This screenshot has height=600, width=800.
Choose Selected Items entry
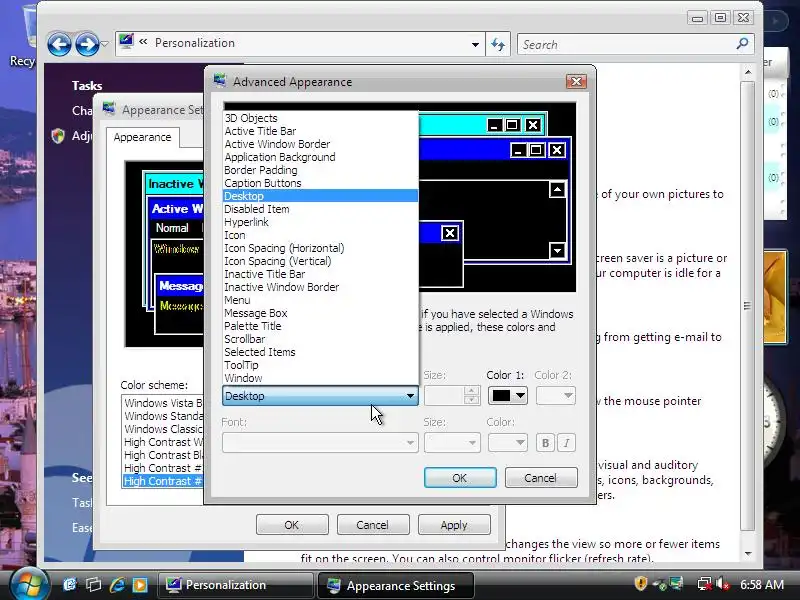pos(320,352)
